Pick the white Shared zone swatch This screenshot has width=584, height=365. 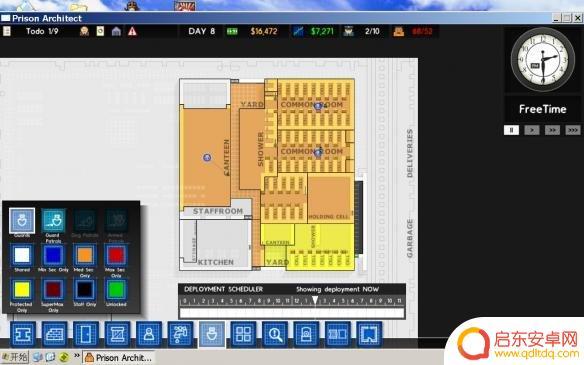click(x=22, y=255)
